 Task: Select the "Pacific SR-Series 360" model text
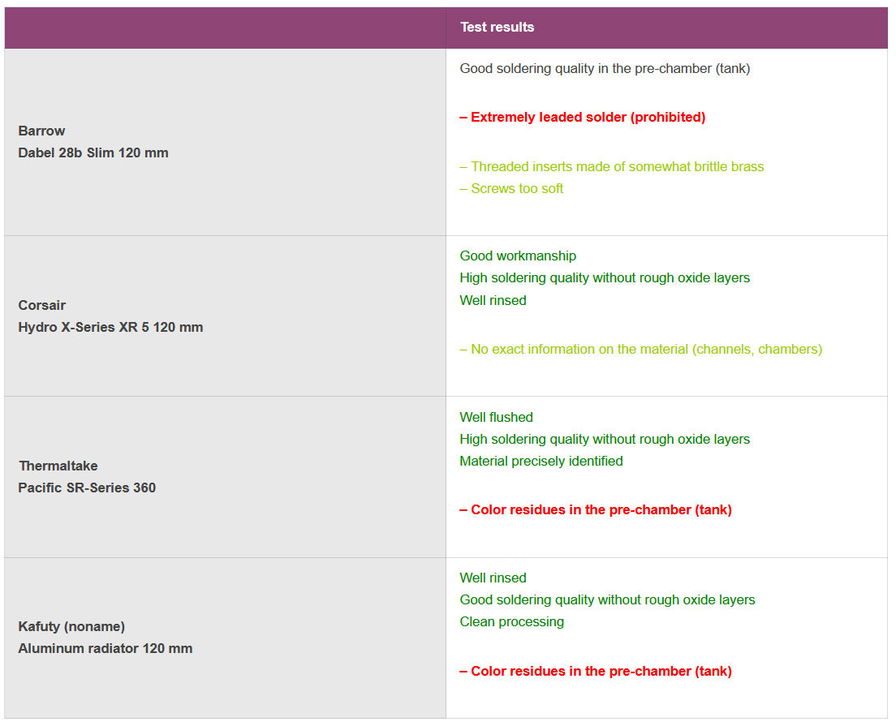(x=87, y=488)
